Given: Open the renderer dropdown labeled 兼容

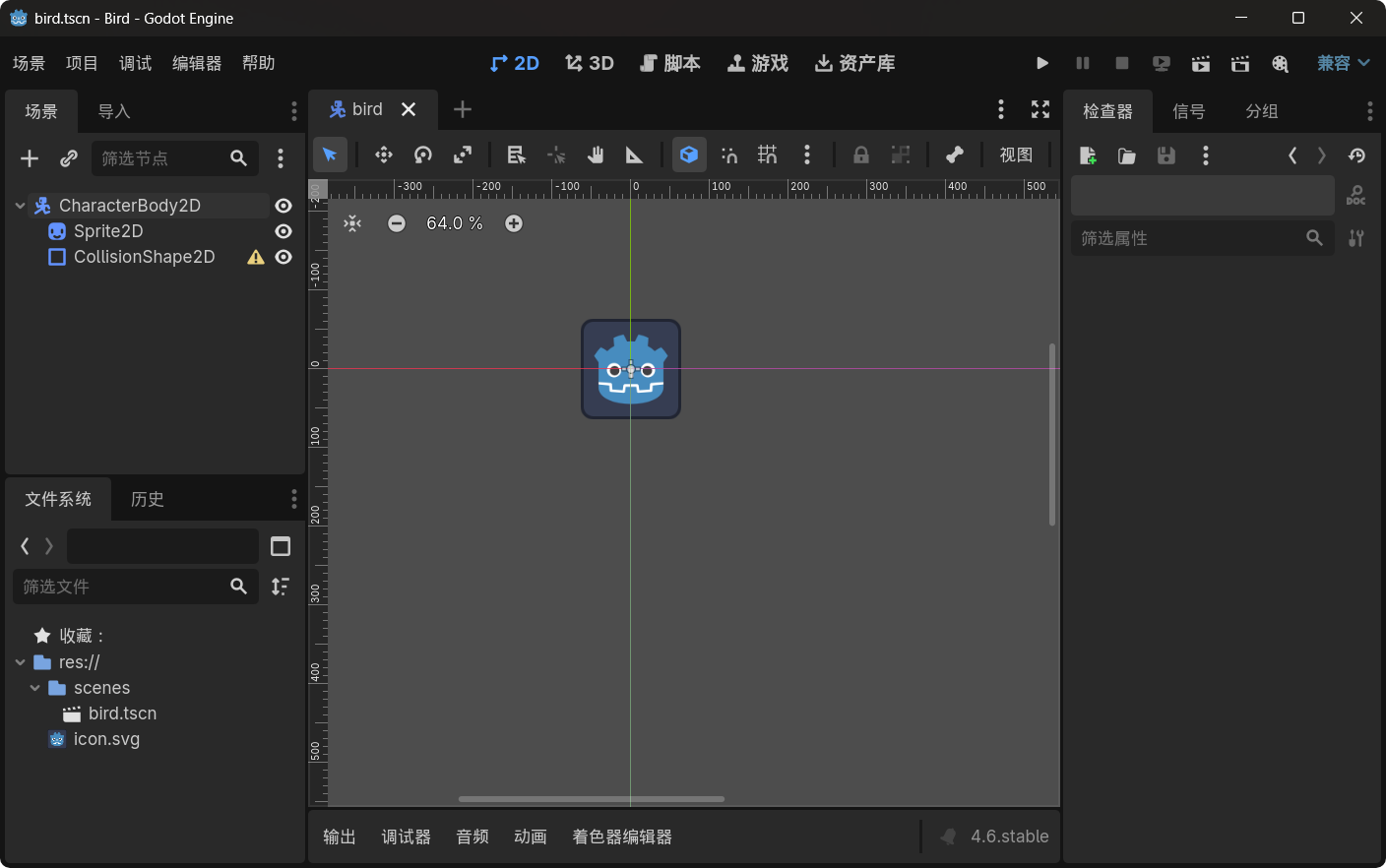Looking at the screenshot, I should (x=1344, y=63).
